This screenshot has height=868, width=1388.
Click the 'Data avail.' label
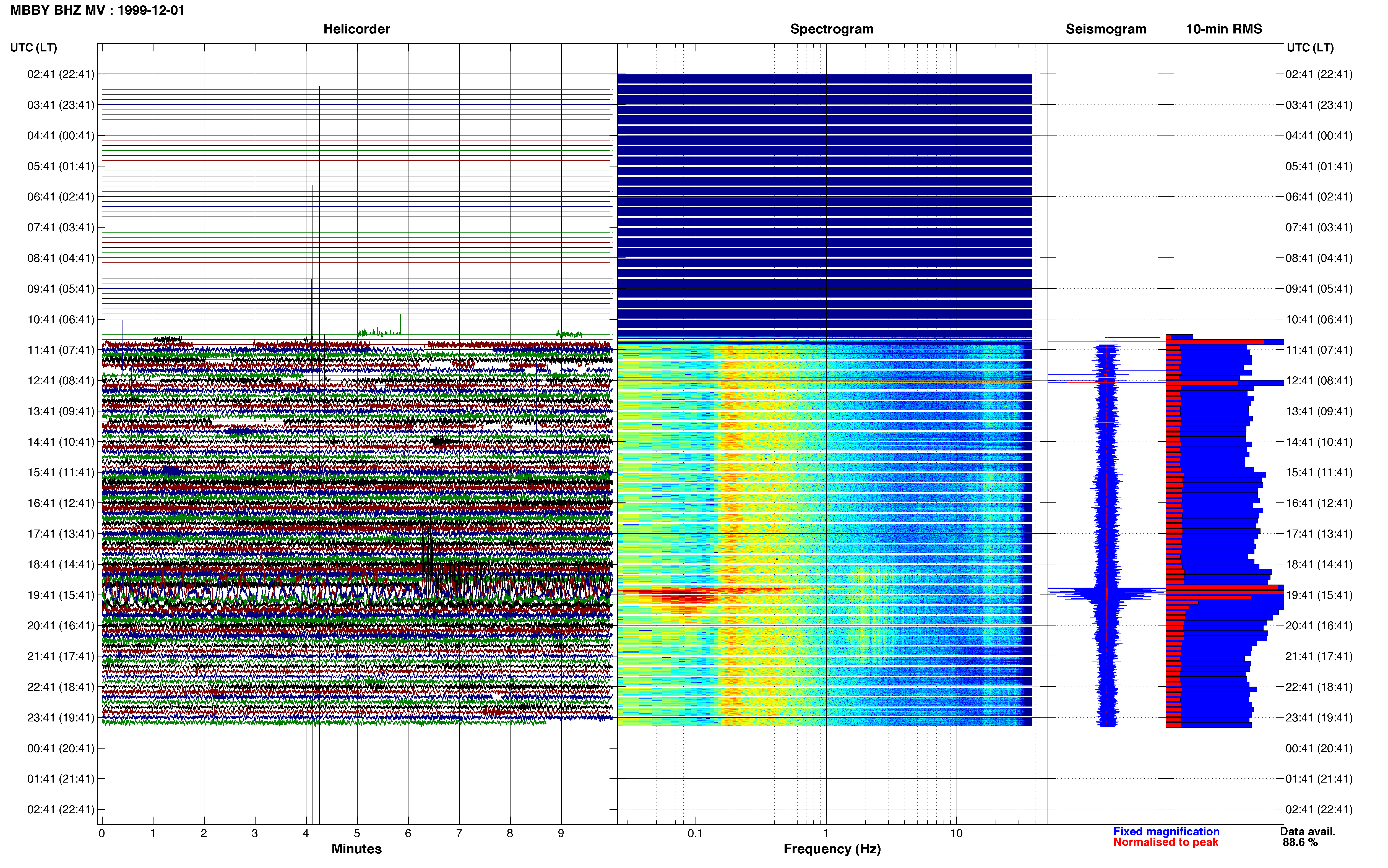pyautogui.click(x=1308, y=831)
